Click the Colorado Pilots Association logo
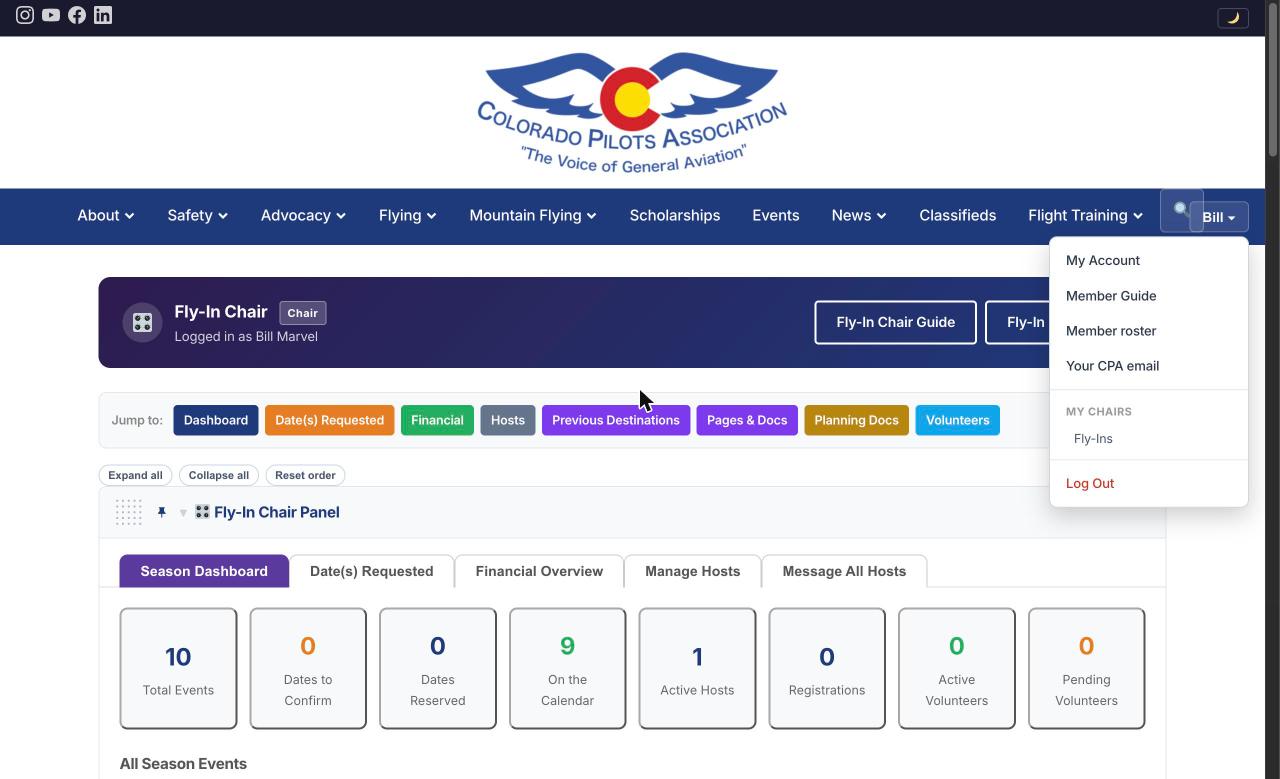The image size is (1280, 779). pyautogui.click(x=632, y=113)
